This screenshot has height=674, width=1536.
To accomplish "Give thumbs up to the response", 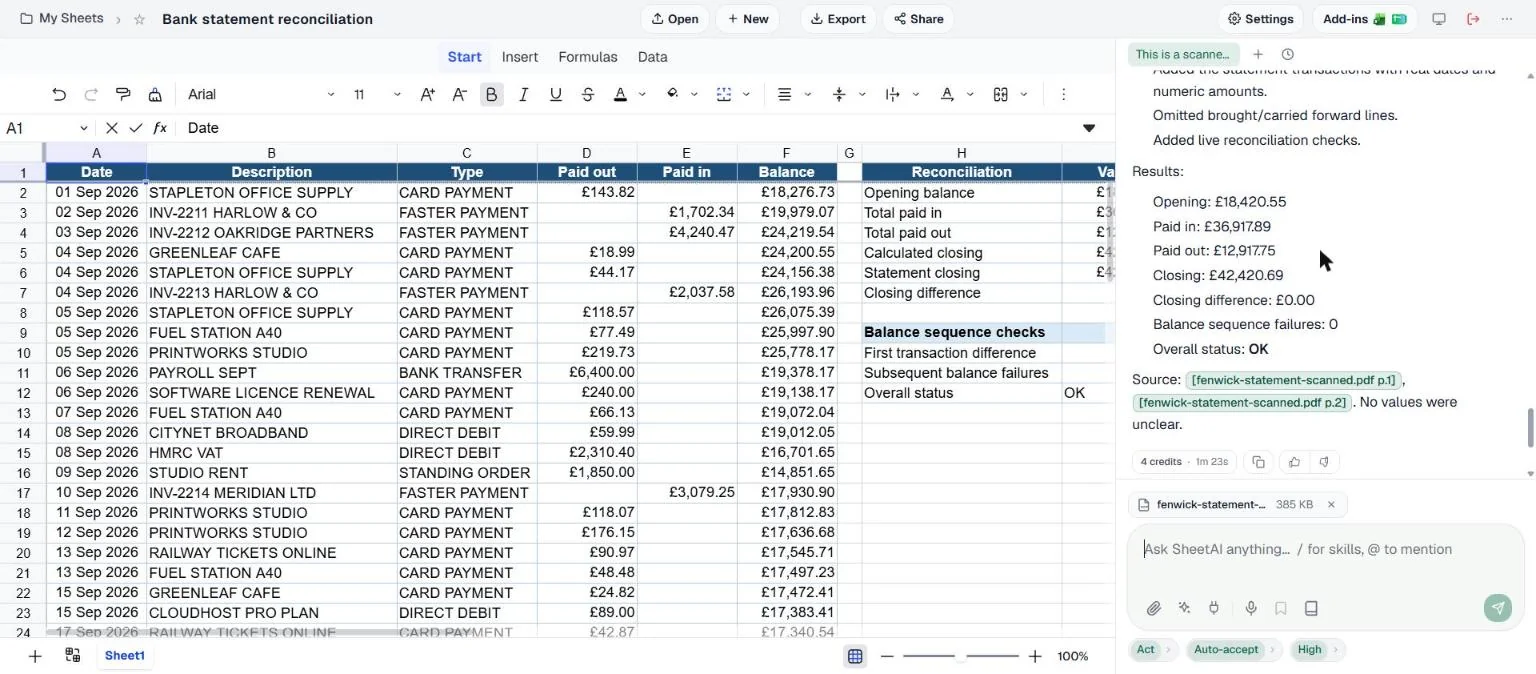I will 1294,462.
